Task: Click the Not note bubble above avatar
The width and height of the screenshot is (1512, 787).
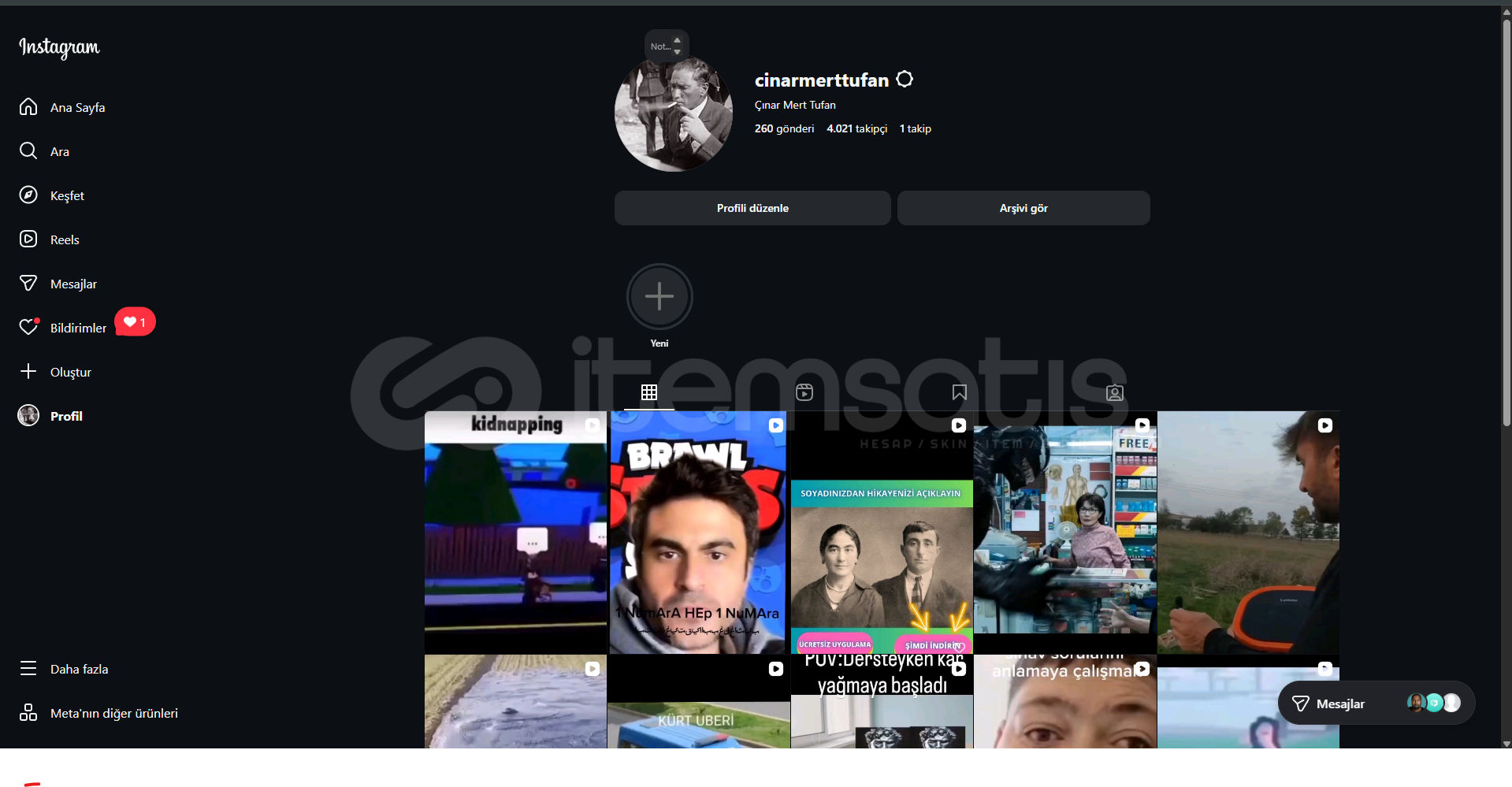Action: [x=667, y=46]
